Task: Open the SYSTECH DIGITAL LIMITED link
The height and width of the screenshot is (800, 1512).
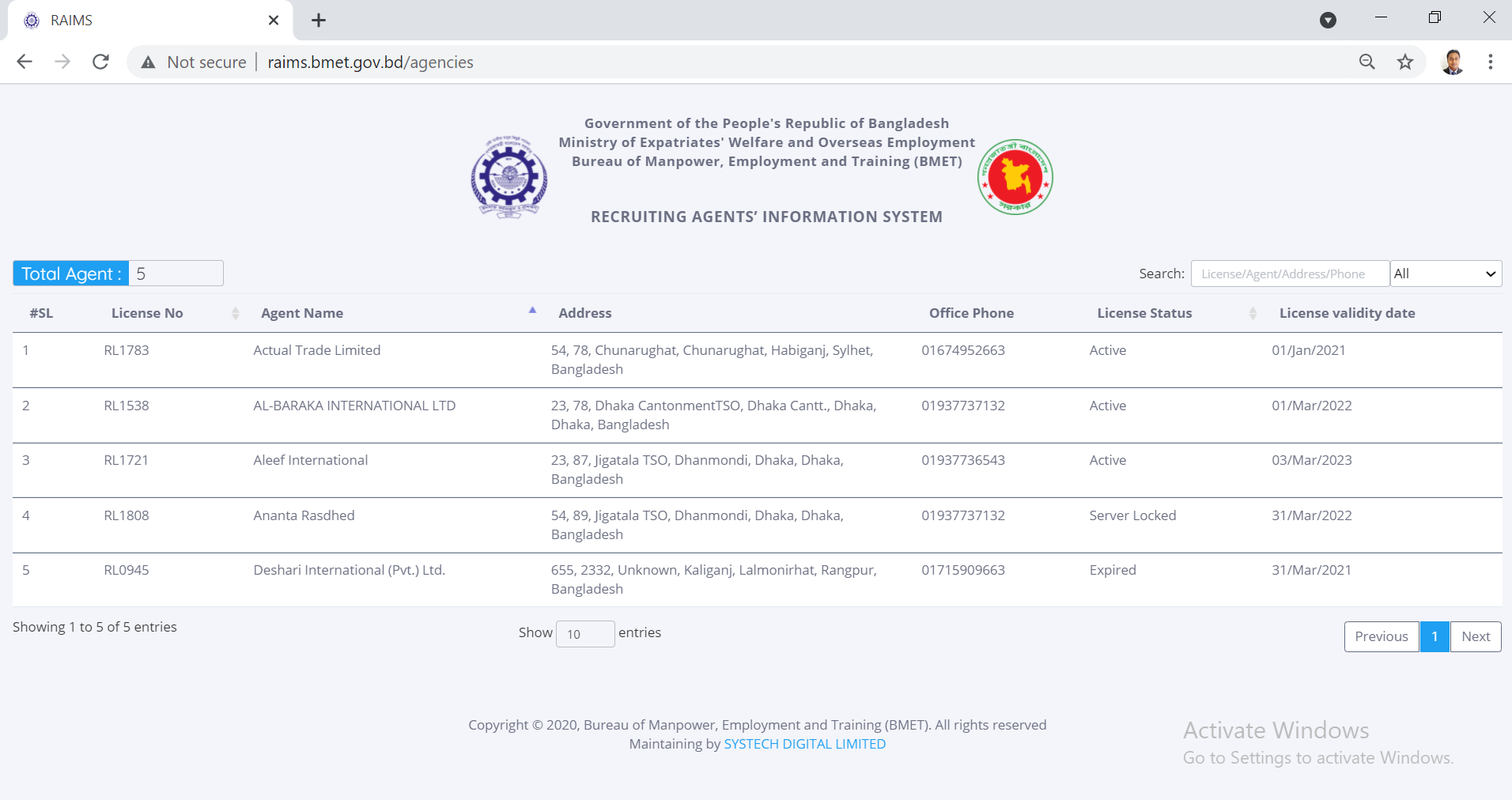Action: 804,744
